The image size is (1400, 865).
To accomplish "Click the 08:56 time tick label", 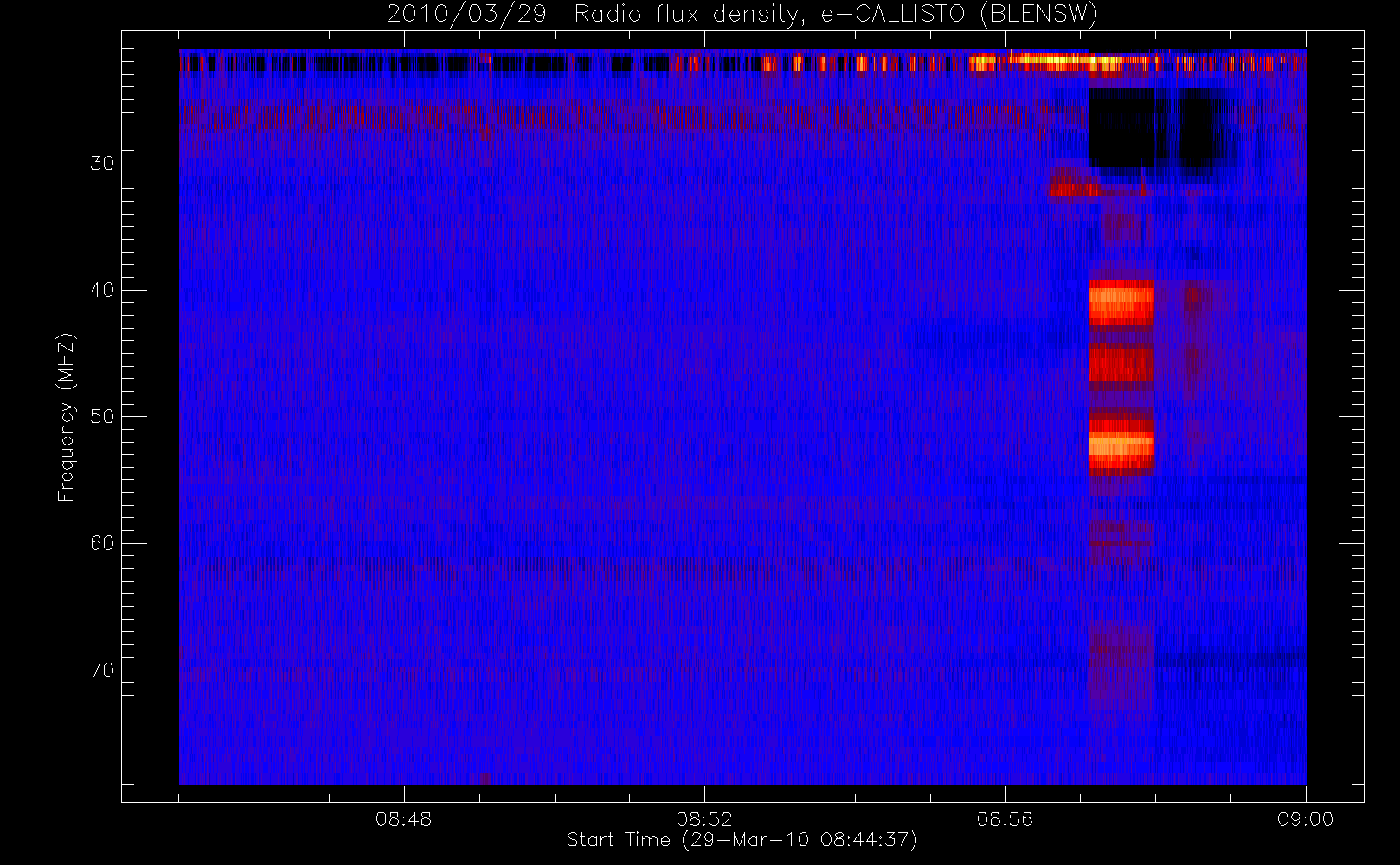I will (1005, 819).
